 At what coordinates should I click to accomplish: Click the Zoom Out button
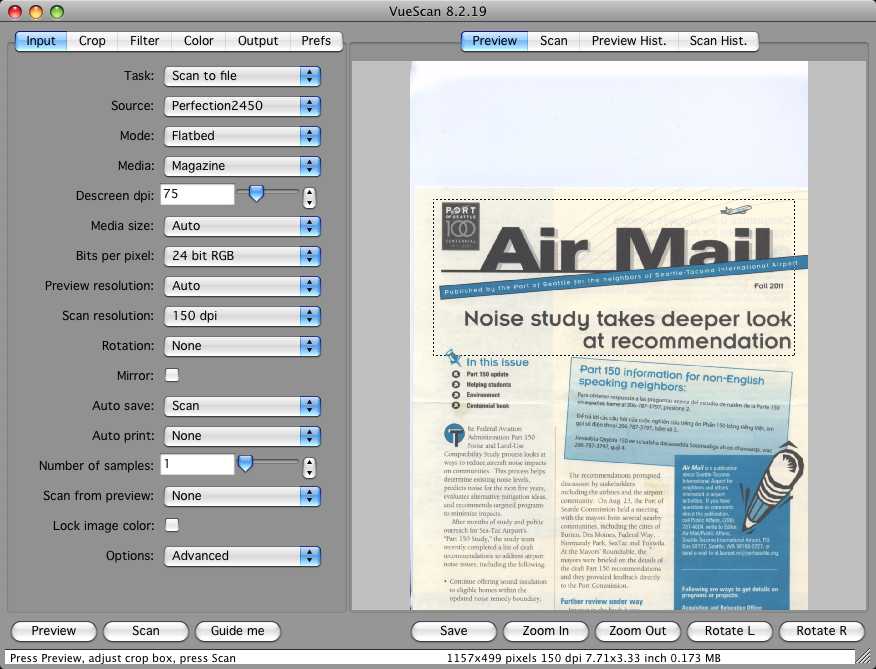(637, 631)
